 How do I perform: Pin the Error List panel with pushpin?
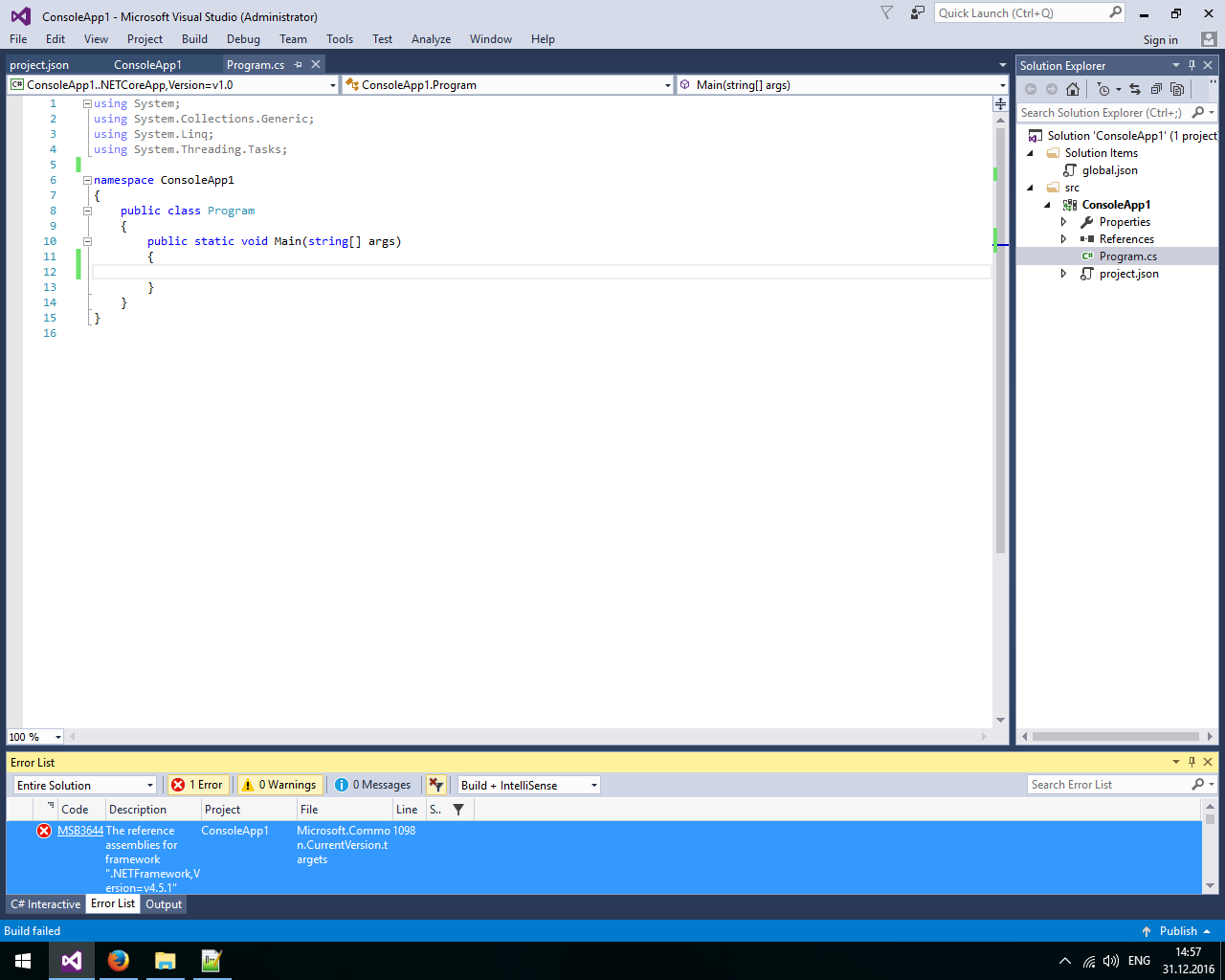click(1192, 762)
